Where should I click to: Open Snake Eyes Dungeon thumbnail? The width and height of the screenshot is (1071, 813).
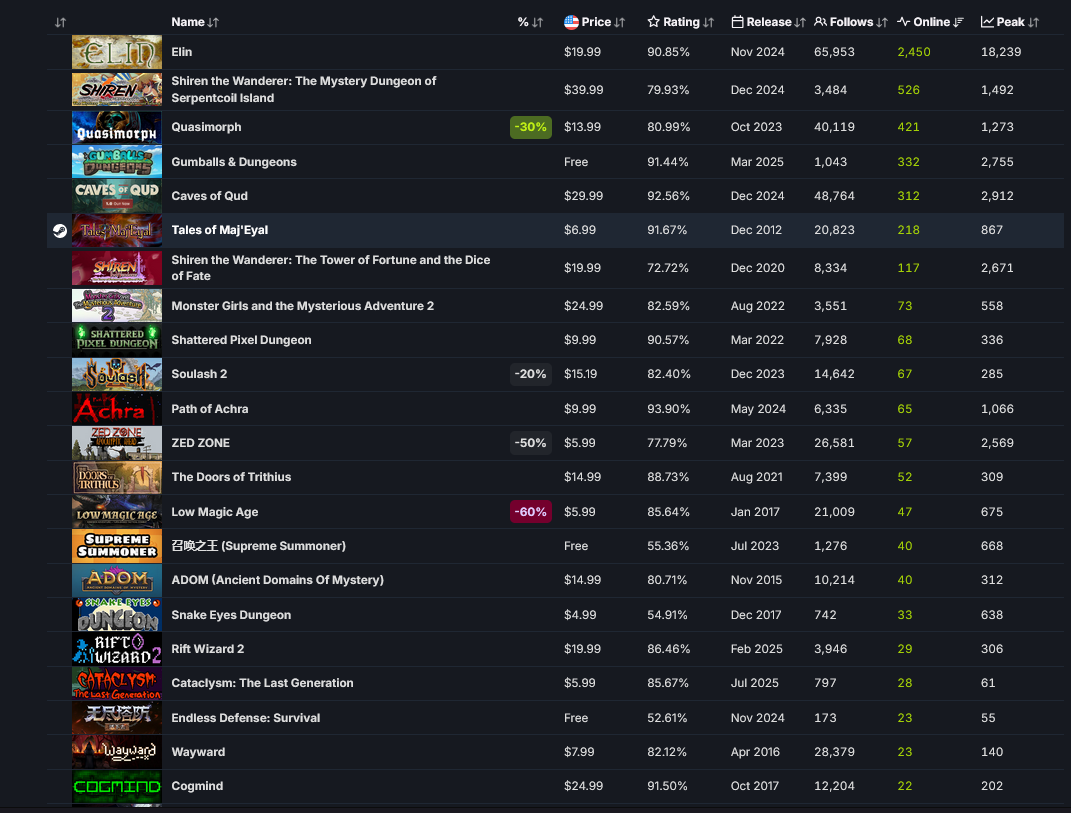pyautogui.click(x=117, y=615)
